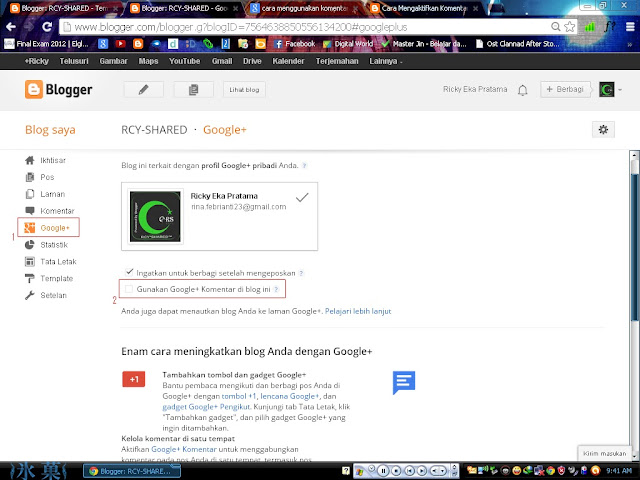Click the red shield icon in system tray
The width and height of the screenshot is (640, 480).
click(x=561, y=471)
